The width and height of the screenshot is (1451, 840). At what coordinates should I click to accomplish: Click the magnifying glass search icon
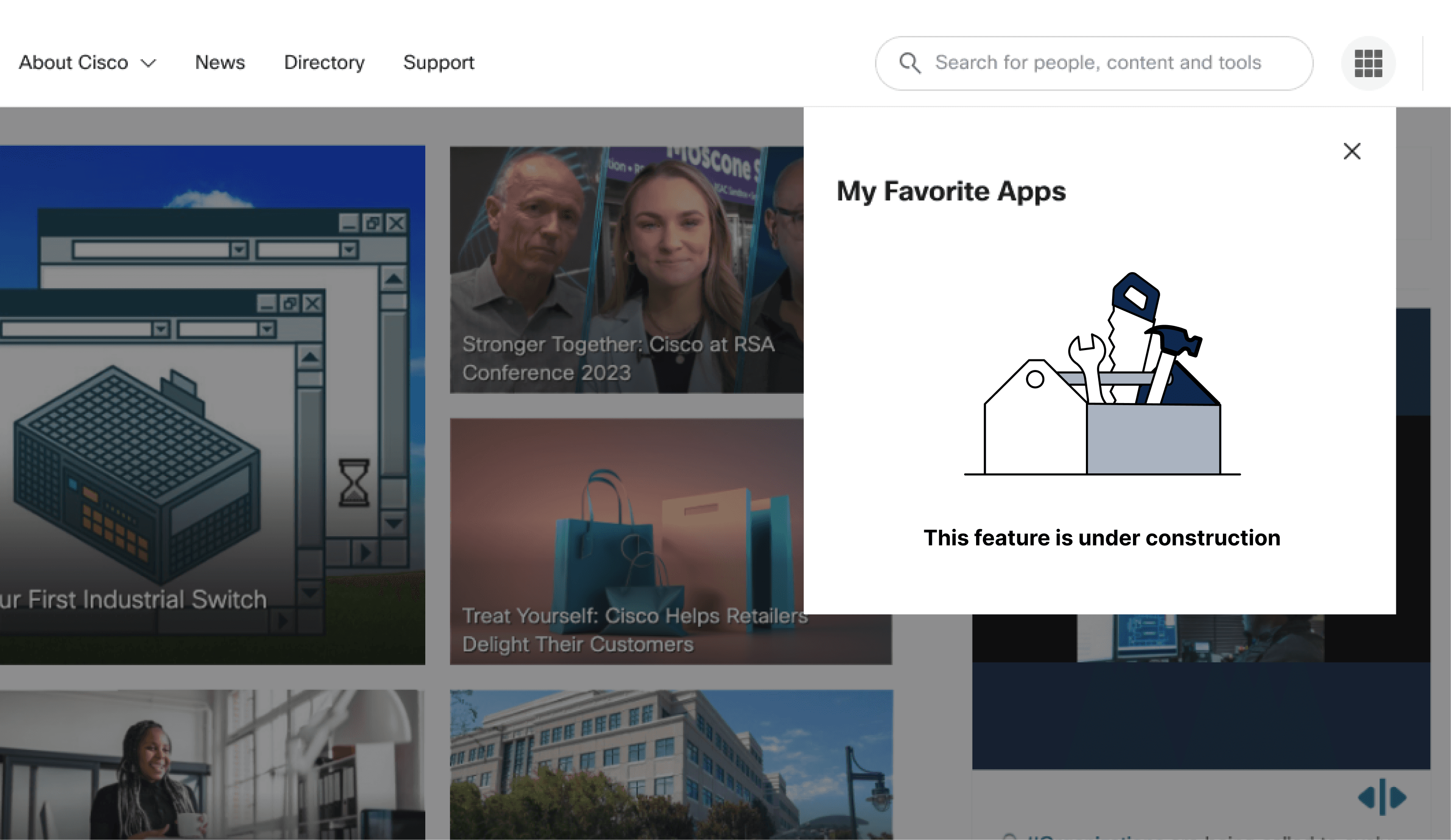pos(910,63)
